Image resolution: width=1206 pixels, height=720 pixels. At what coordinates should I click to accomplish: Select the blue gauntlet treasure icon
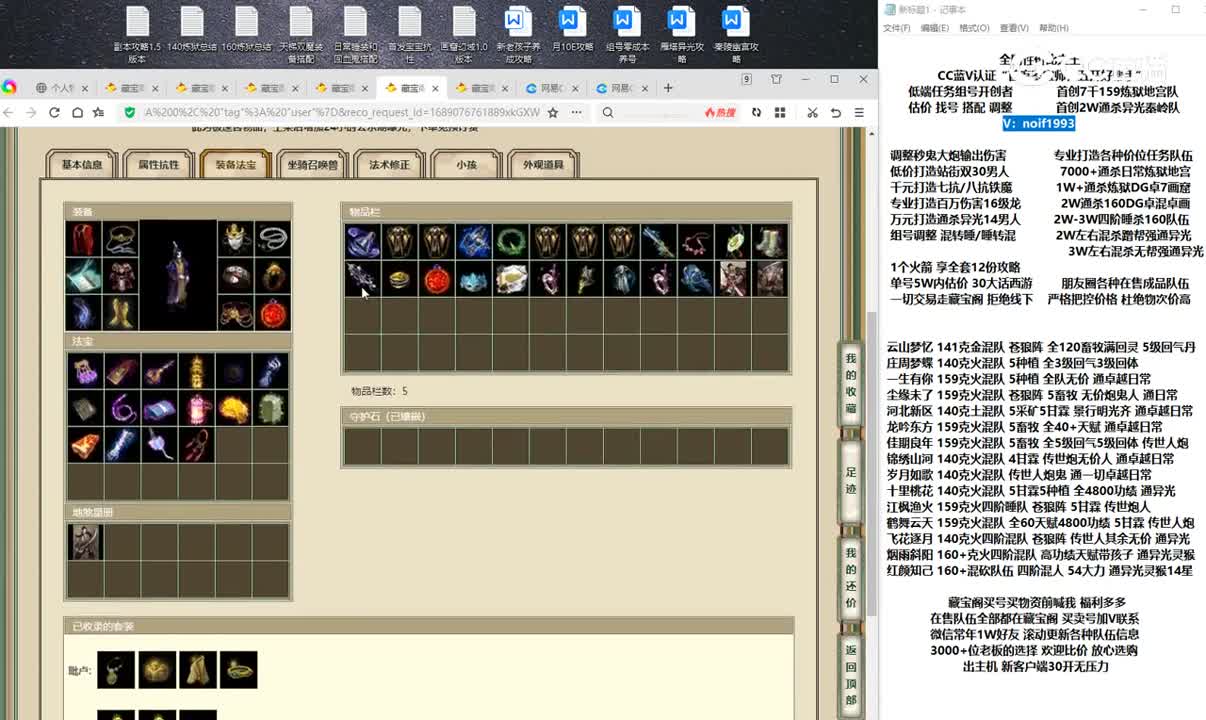pos(269,371)
